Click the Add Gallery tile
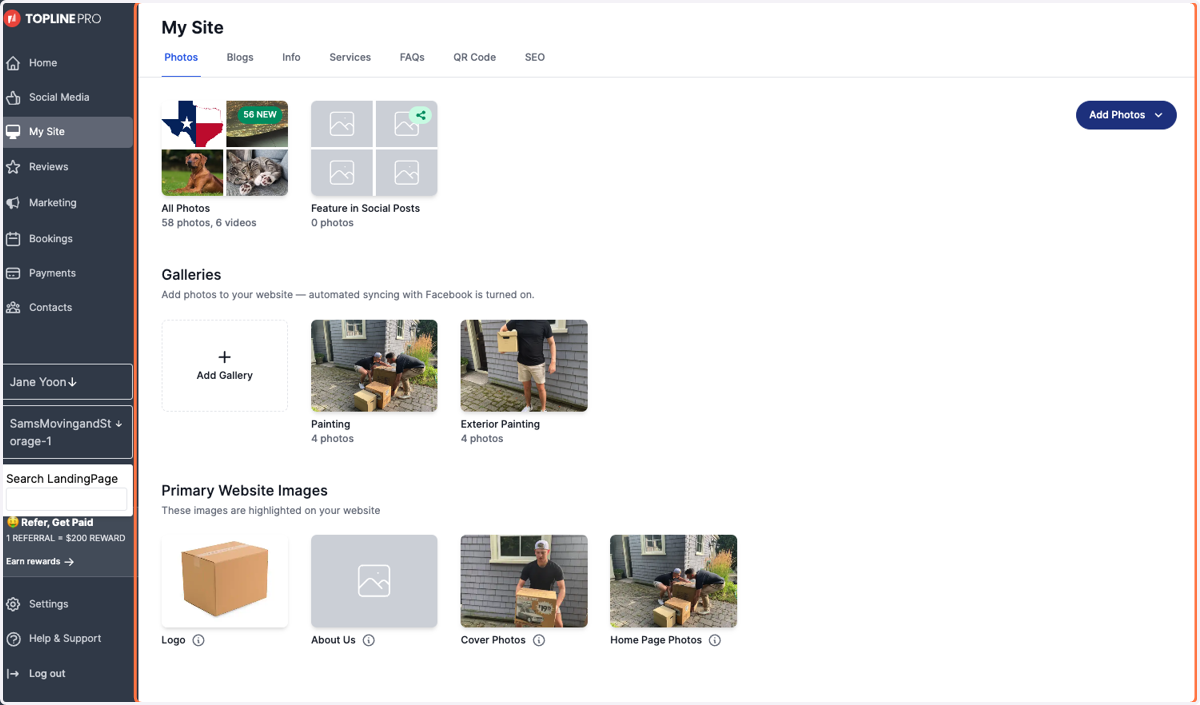Screen dimensions: 1200x705 click(224, 366)
